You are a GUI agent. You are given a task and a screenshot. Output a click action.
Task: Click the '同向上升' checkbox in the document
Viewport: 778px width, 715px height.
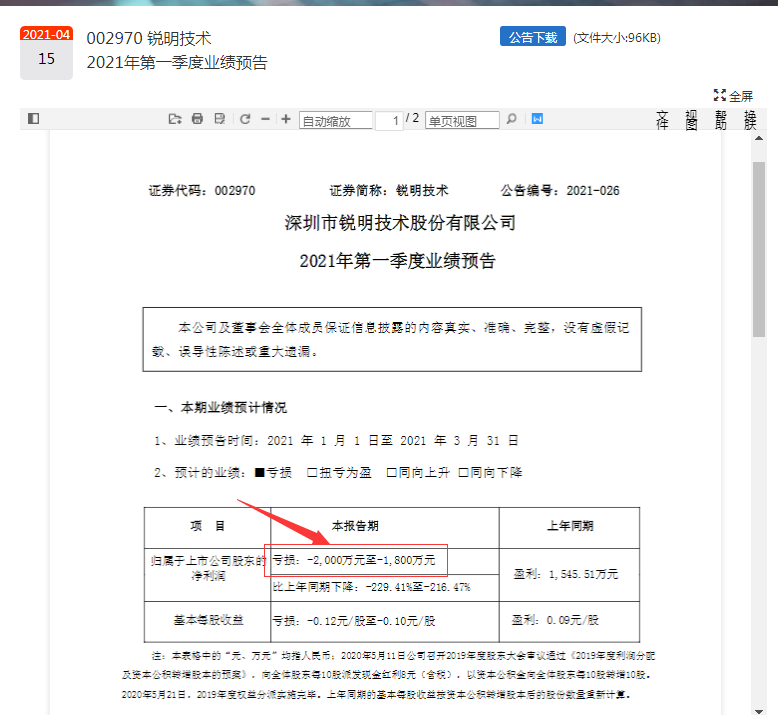tap(391, 472)
